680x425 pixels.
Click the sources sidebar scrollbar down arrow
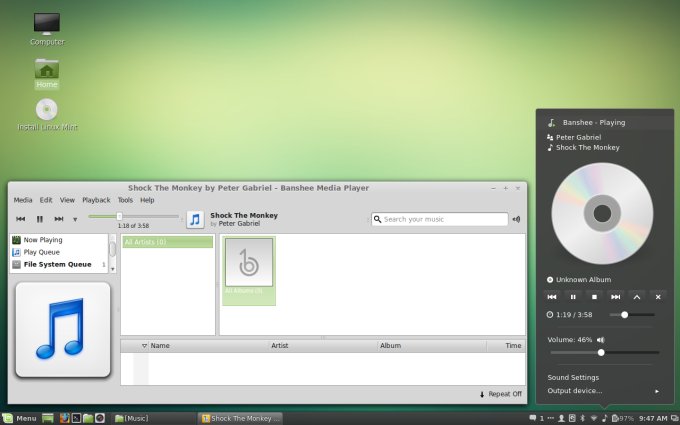(x=112, y=269)
